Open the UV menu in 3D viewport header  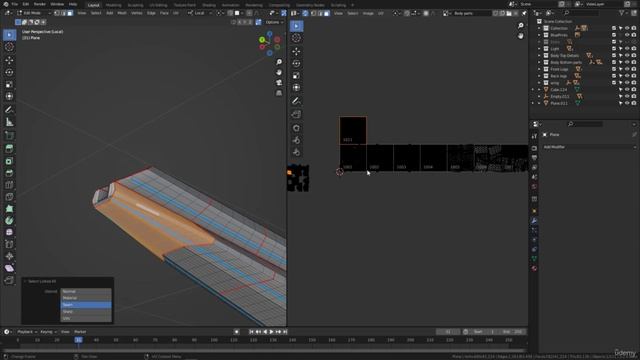coord(176,13)
